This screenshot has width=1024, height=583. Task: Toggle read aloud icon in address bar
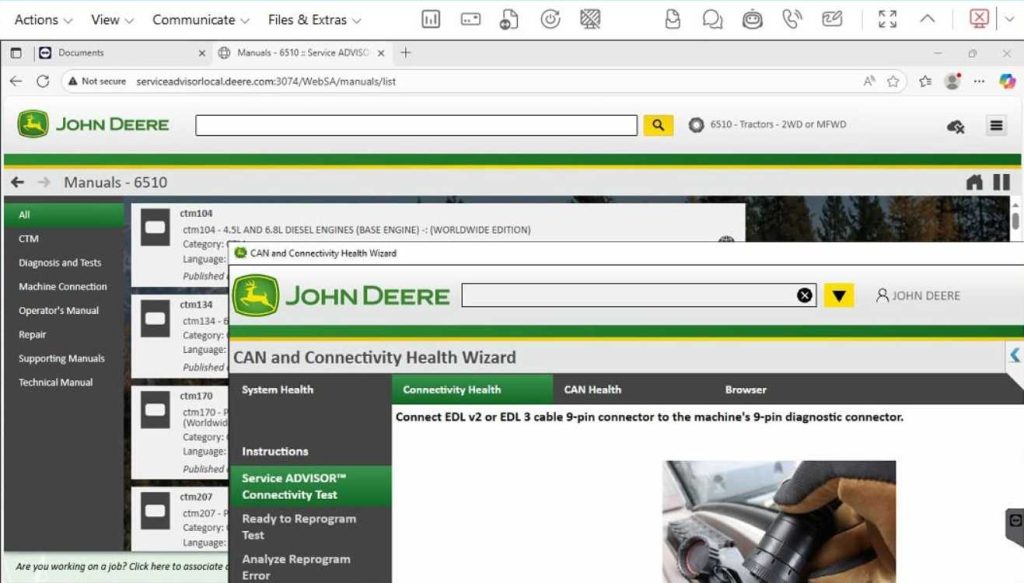coord(869,82)
